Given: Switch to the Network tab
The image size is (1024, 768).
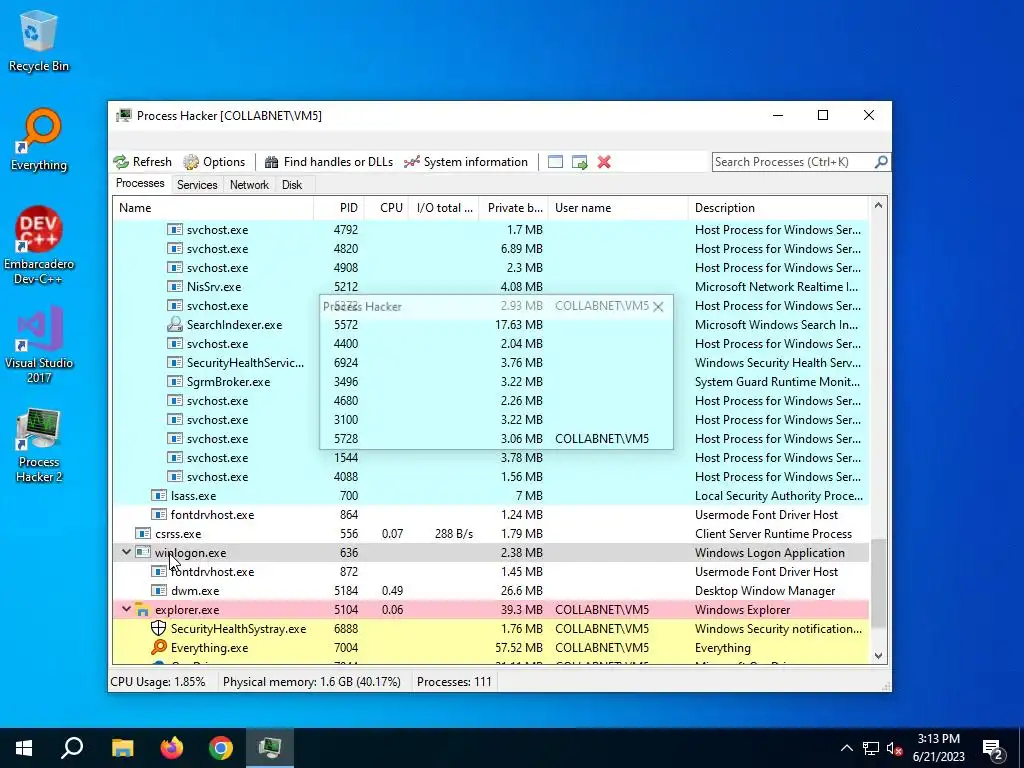Looking at the screenshot, I should [249, 185].
